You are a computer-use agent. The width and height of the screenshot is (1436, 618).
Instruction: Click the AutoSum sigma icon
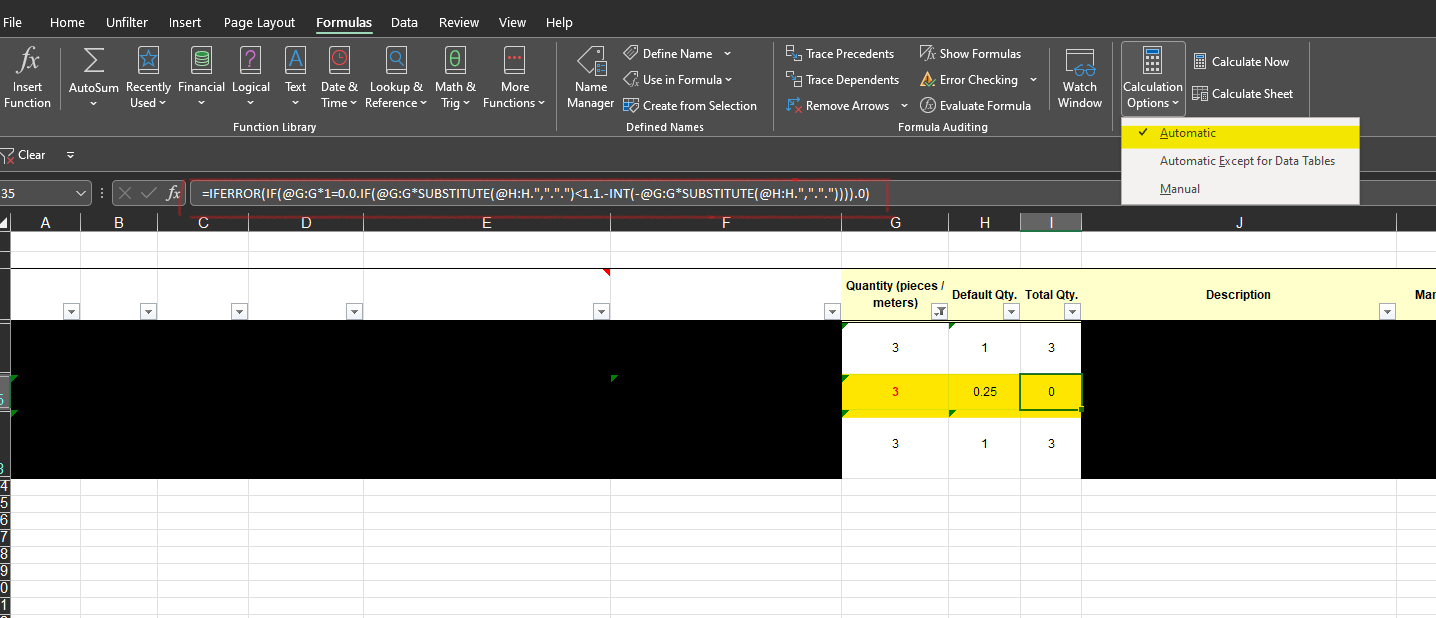click(94, 61)
